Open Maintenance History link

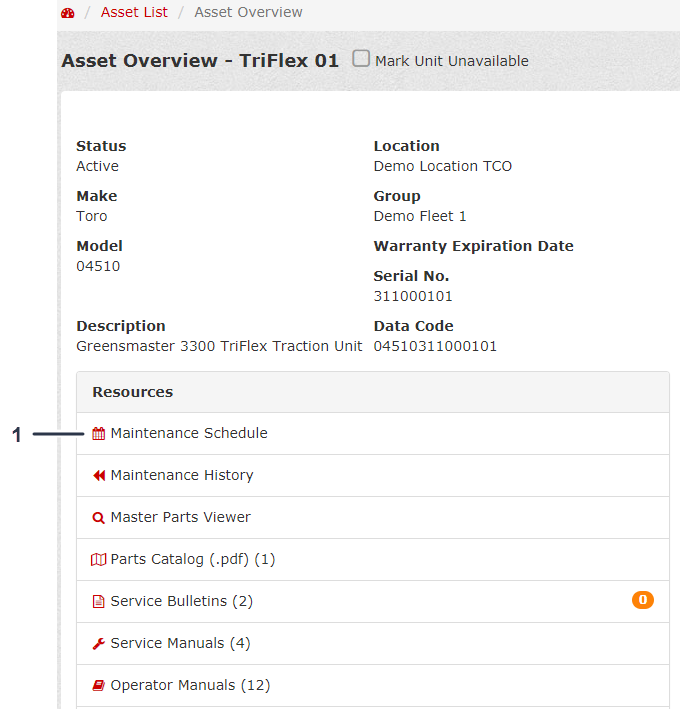182,476
